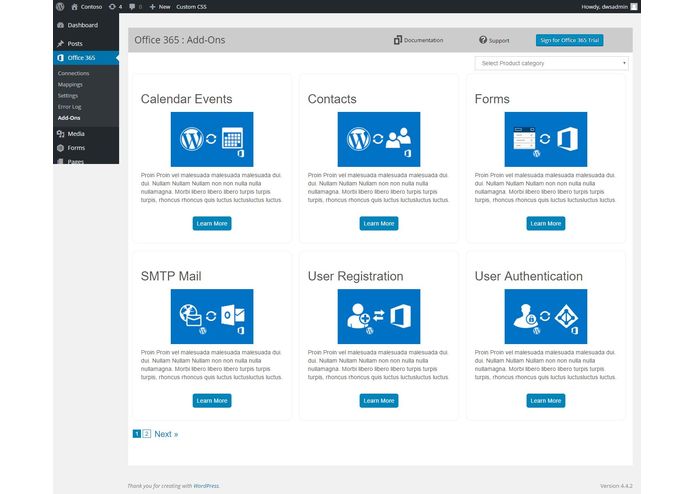Open Connections submenu item
Image resolution: width=695 pixels, height=494 pixels.
tap(73, 73)
